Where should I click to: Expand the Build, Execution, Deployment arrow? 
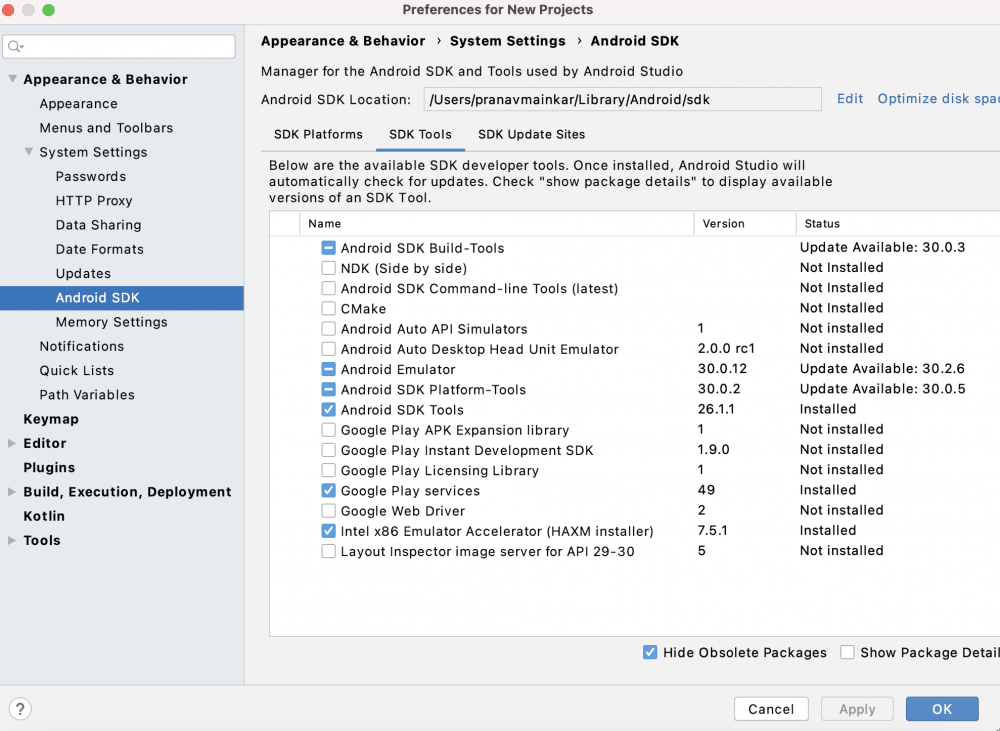pyautogui.click(x=11, y=492)
